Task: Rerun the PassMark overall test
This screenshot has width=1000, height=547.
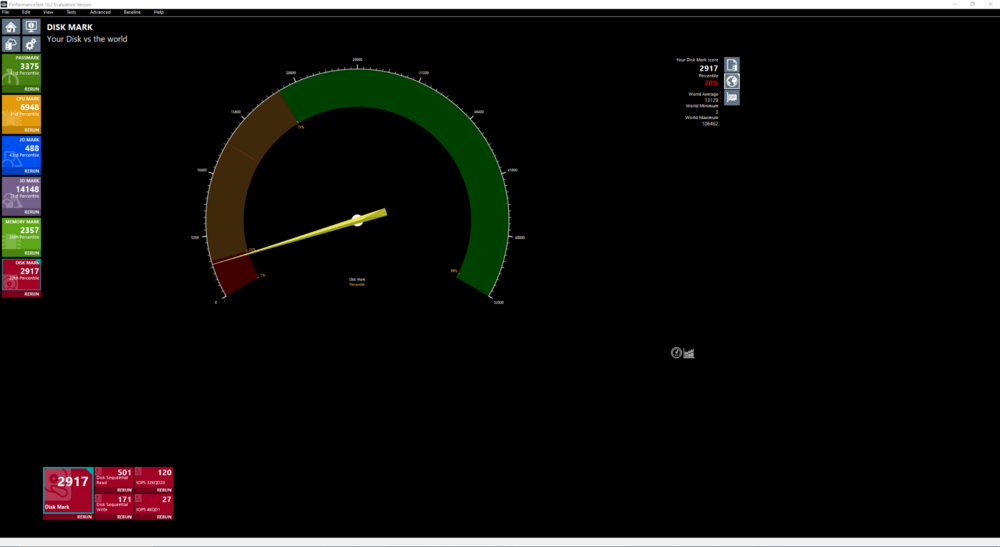Action: tap(32, 89)
